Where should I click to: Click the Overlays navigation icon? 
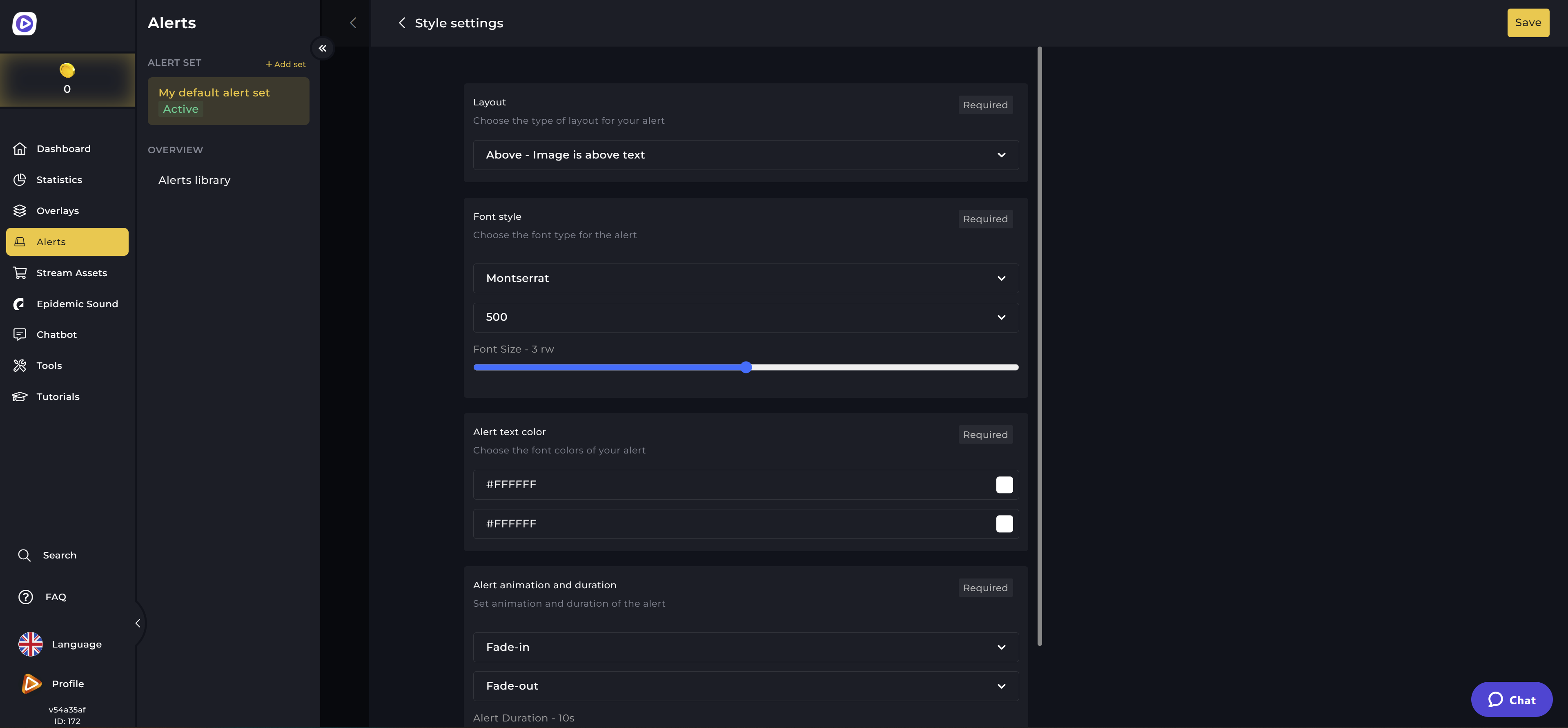coord(18,211)
